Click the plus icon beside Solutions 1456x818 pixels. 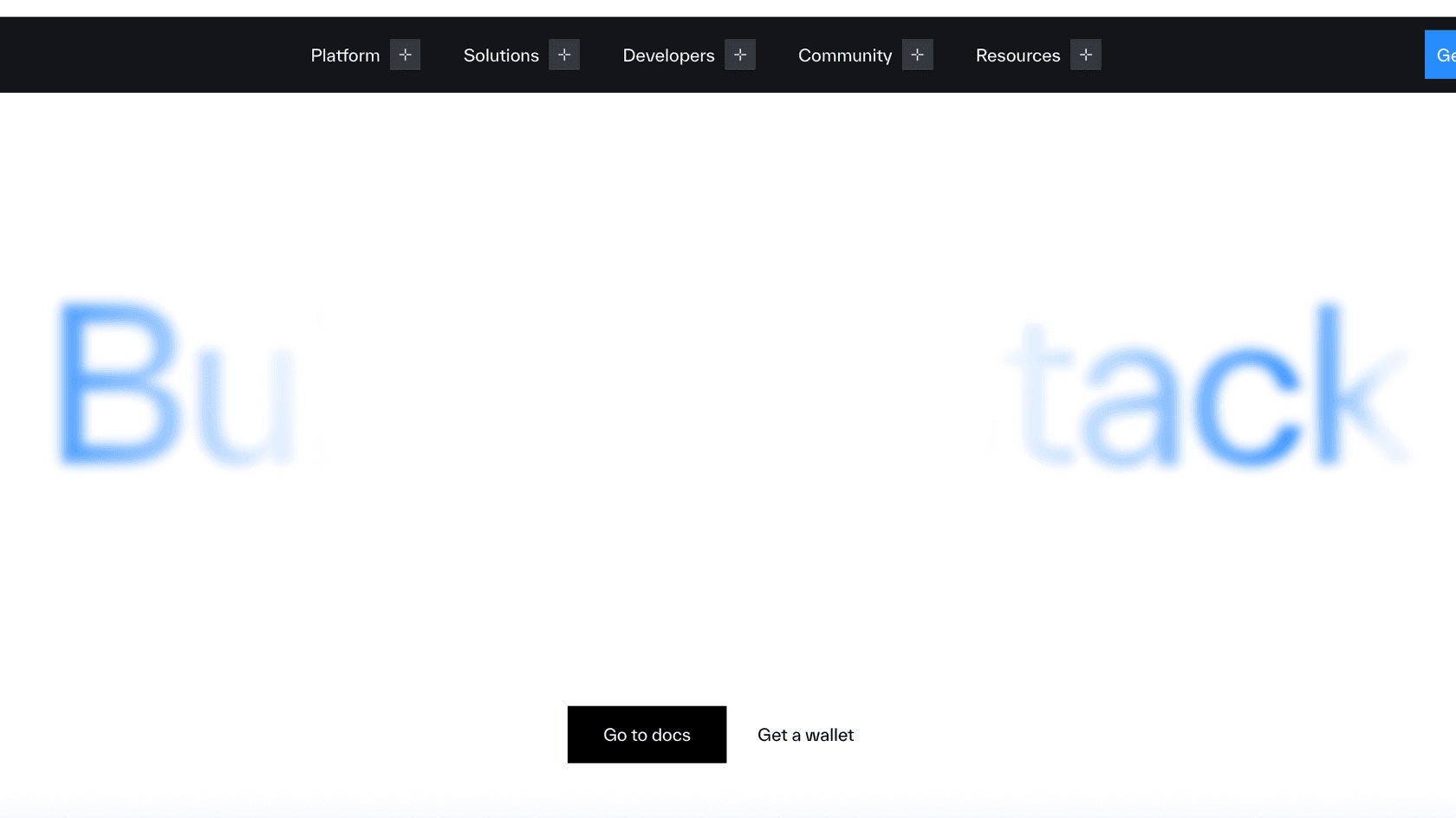pyautogui.click(x=564, y=55)
